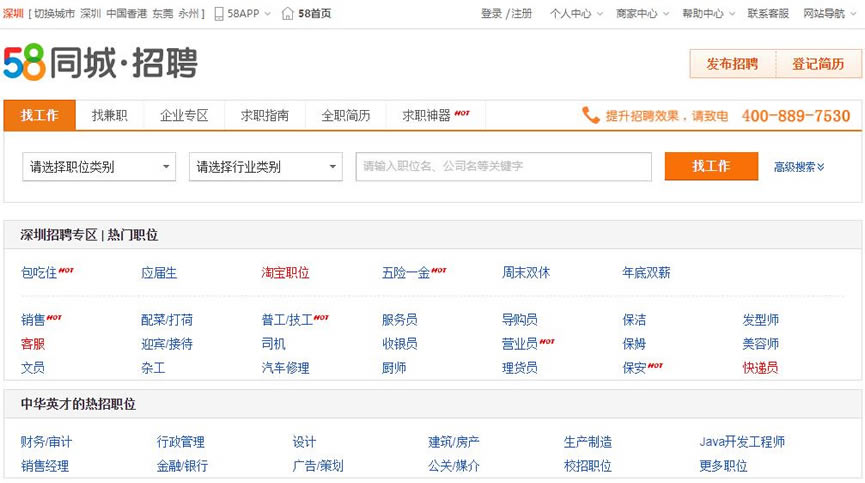Open 周末双休 job category

coord(526,272)
